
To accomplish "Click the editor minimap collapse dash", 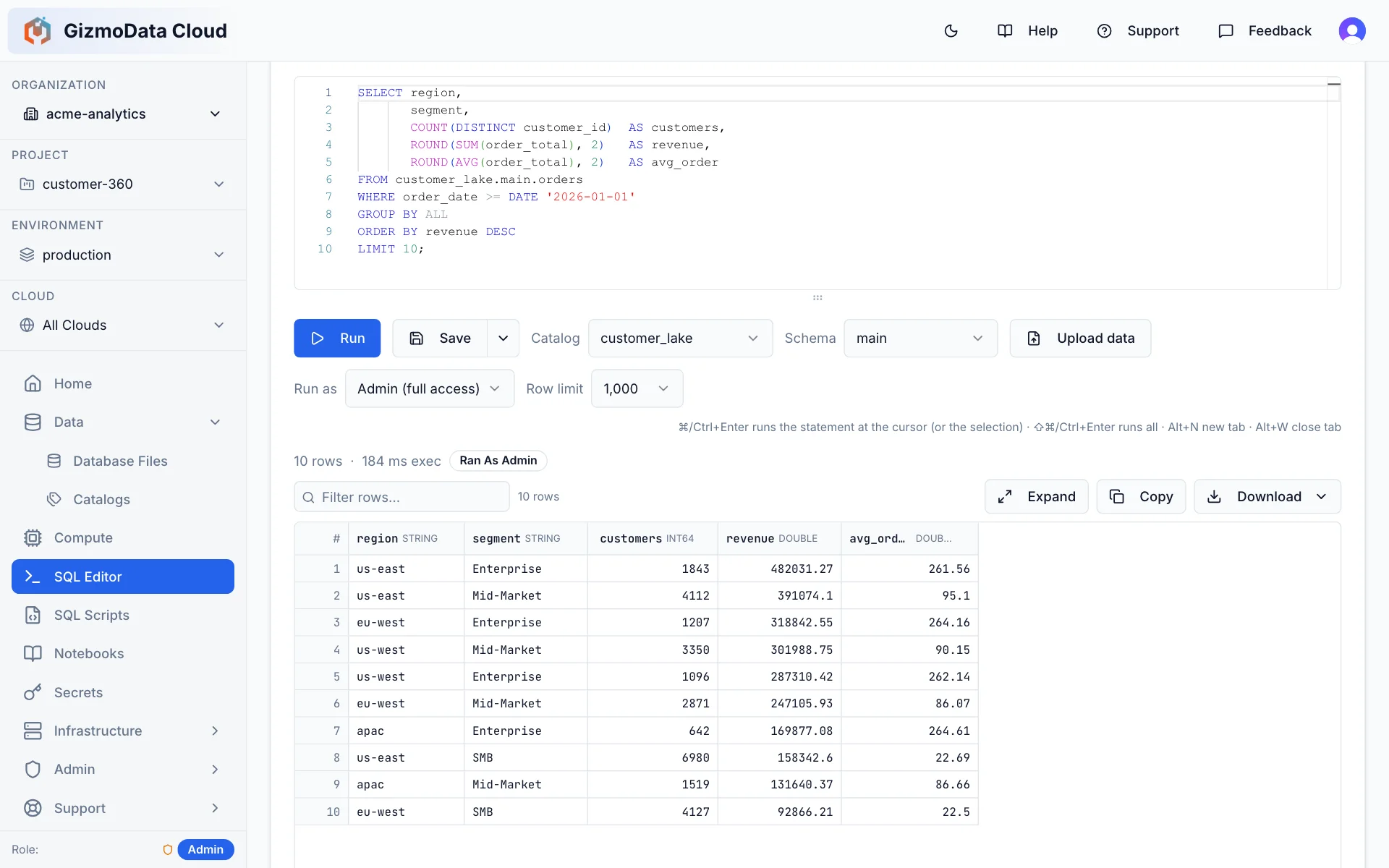I will coord(1334,85).
